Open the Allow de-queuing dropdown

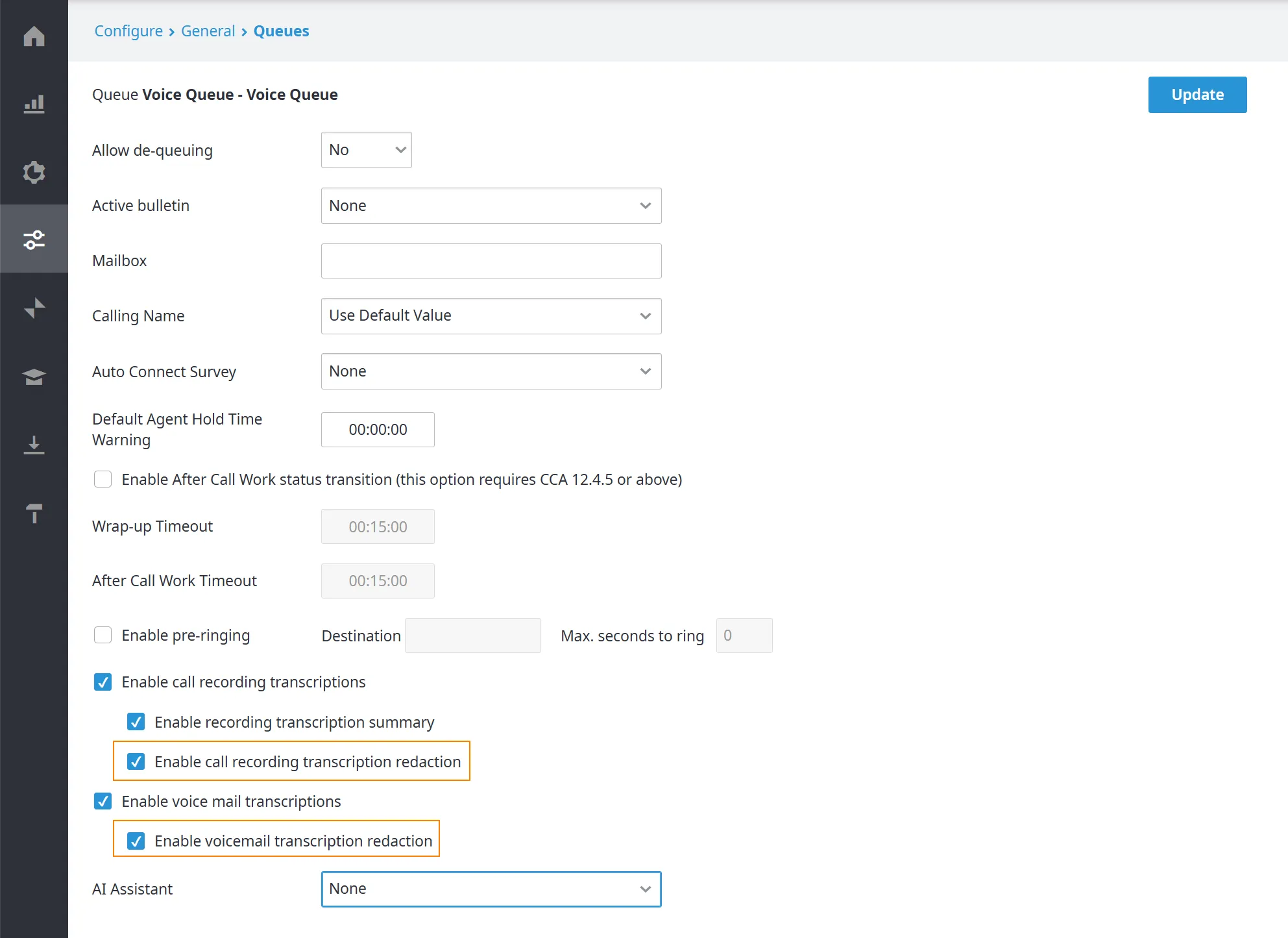[366, 150]
